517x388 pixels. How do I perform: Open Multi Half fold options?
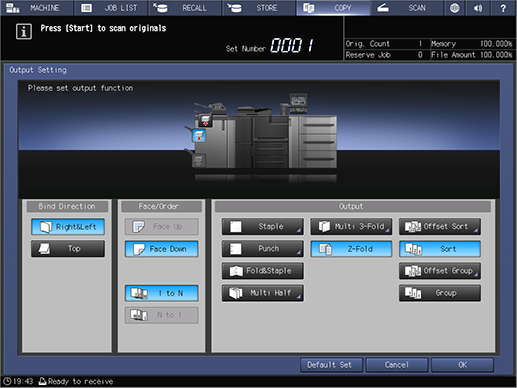[x=263, y=293]
